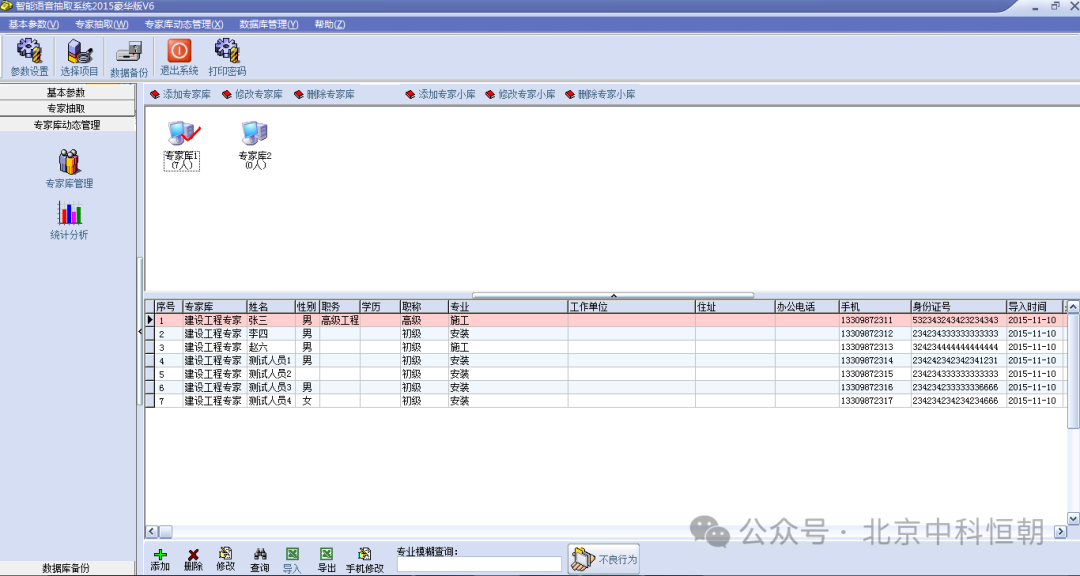Open the 数据库管理(Y) menu

[269, 24]
